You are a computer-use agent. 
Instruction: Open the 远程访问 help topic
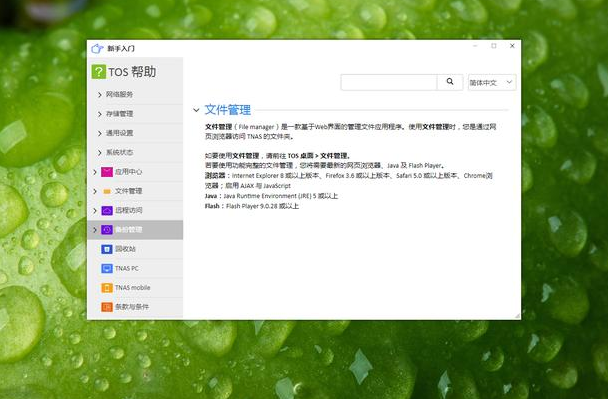pyautogui.click(x=129, y=210)
